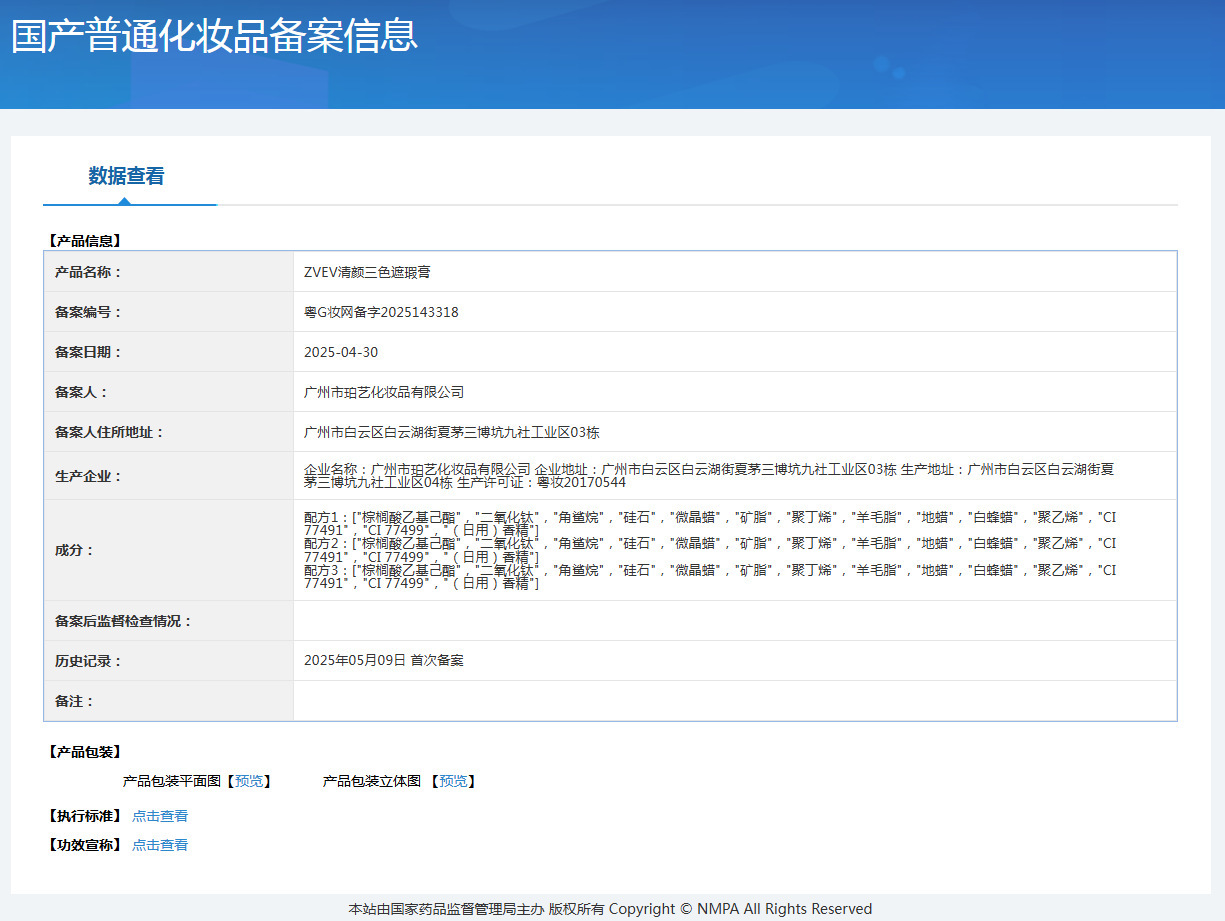Click the filing date 2025-04-30
This screenshot has height=921, width=1225.
[x=341, y=352]
